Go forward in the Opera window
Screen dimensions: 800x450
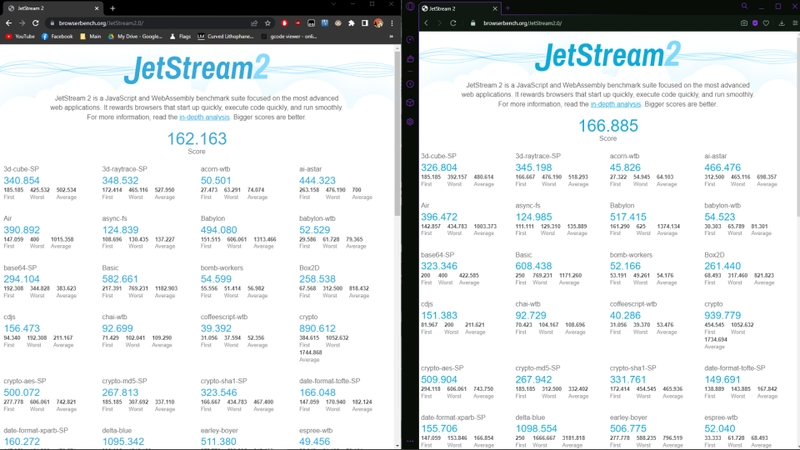click(439, 23)
